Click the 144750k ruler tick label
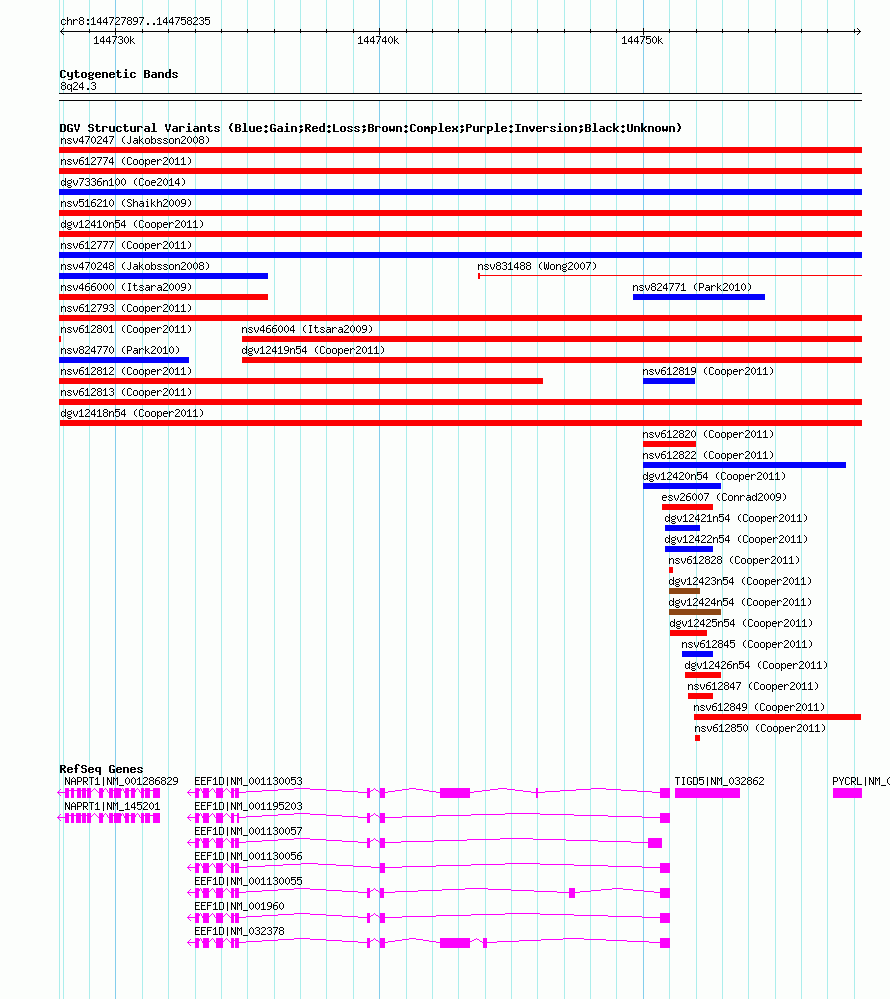The height and width of the screenshot is (999, 890). 642,41
